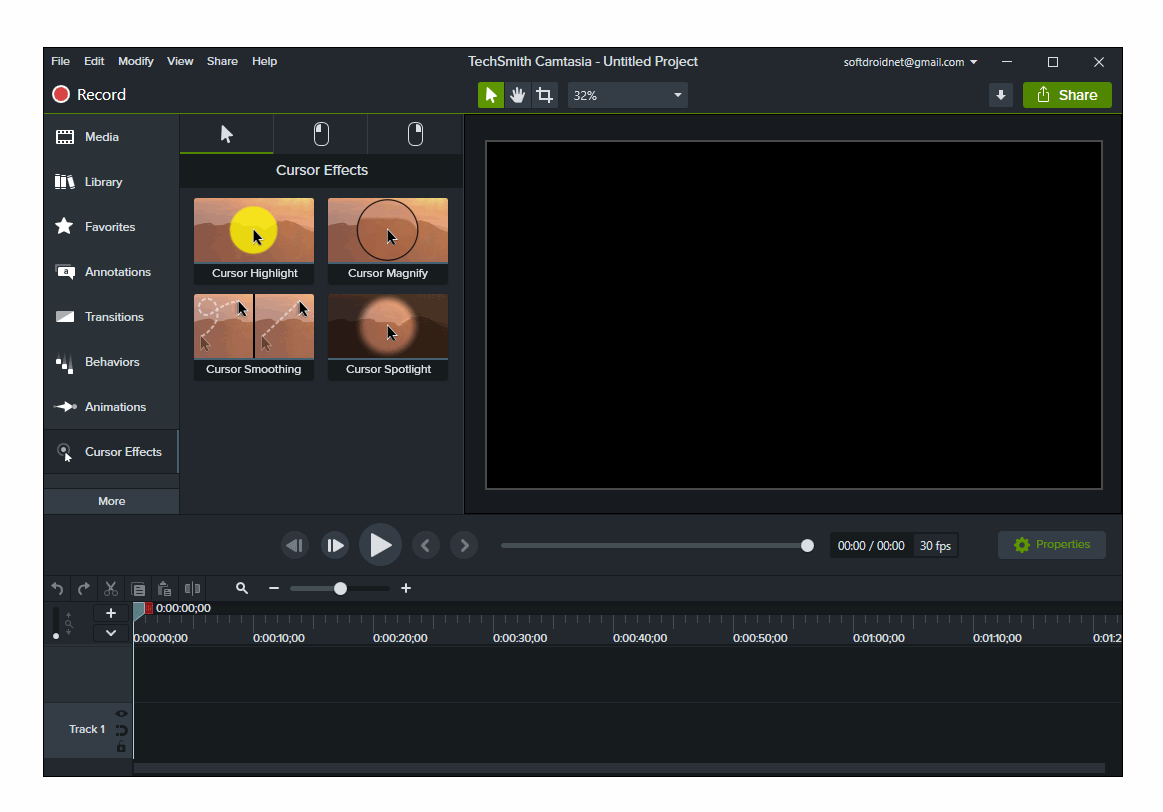Image resolution: width=1163 pixels, height=812 pixels.
Task: Jump to the next marker arrow
Action: (464, 546)
